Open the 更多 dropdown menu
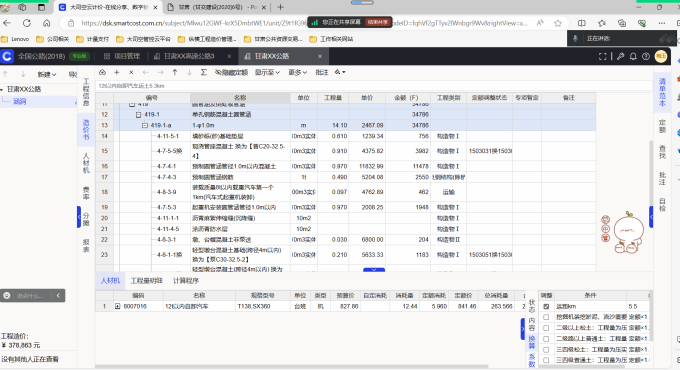This screenshot has width=680, height=370. click(x=298, y=72)
